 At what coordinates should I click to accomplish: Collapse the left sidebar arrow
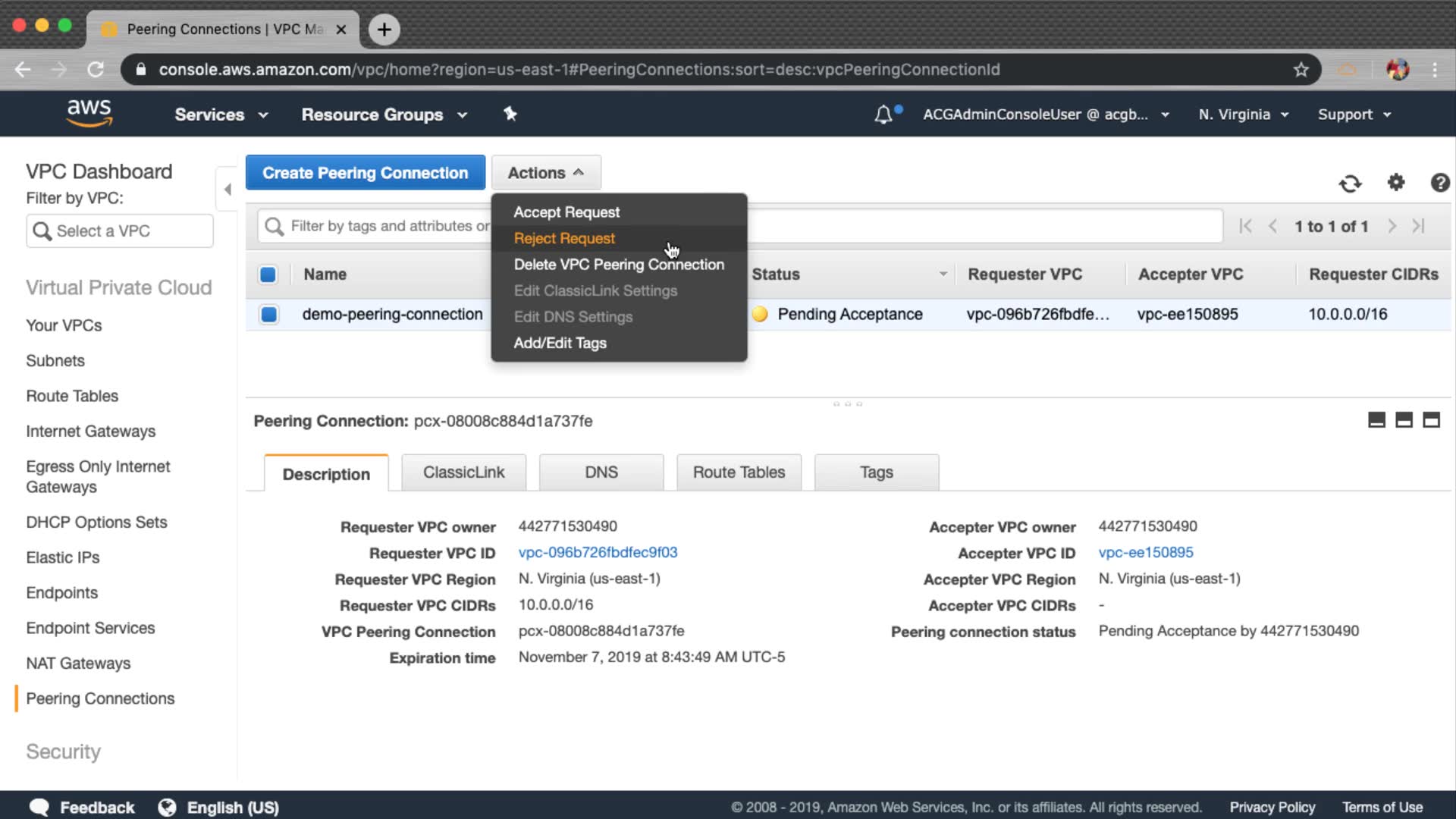click(x=227, y=189)
